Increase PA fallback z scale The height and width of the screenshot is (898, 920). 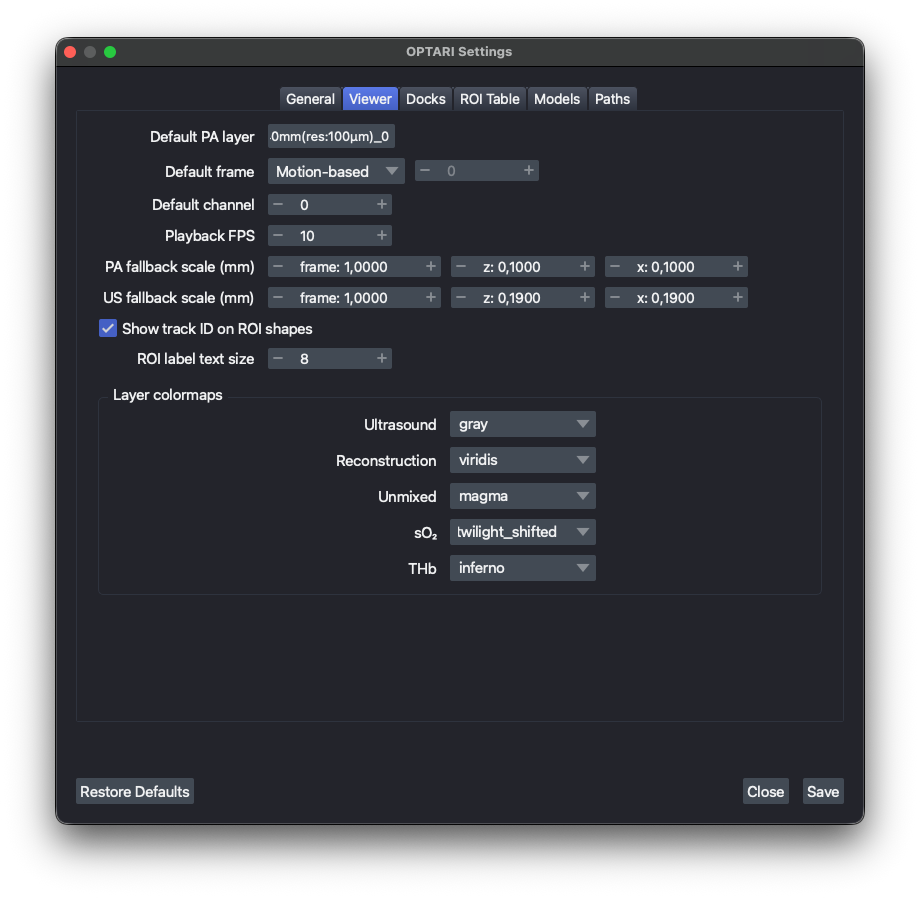584,267
